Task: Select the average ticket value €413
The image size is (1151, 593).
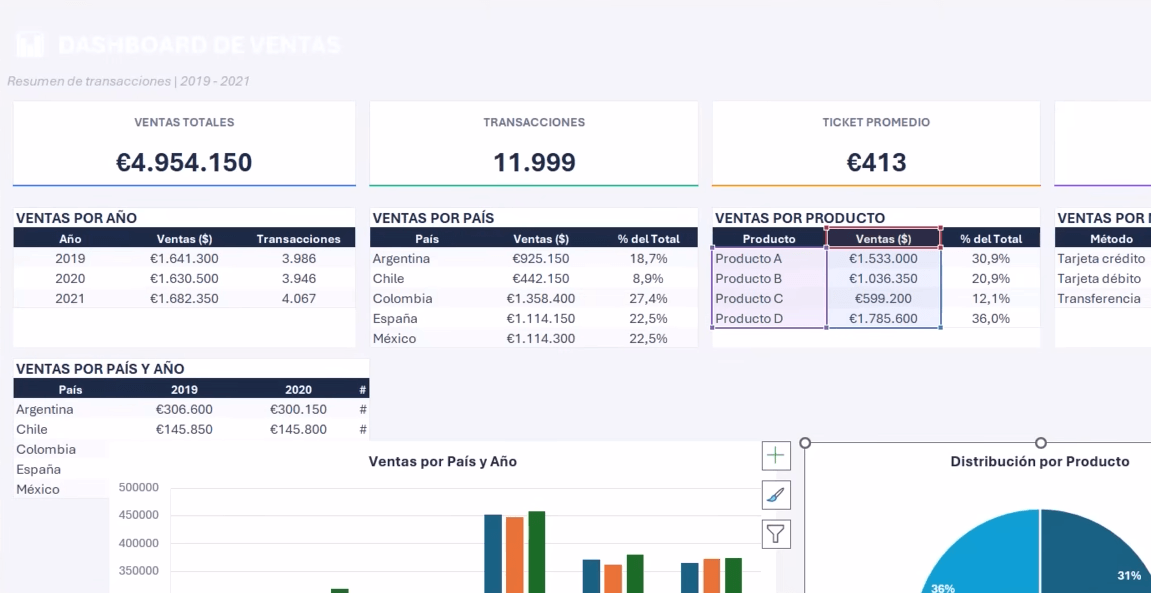Action: pyautogui.click(x=876, y=162)
